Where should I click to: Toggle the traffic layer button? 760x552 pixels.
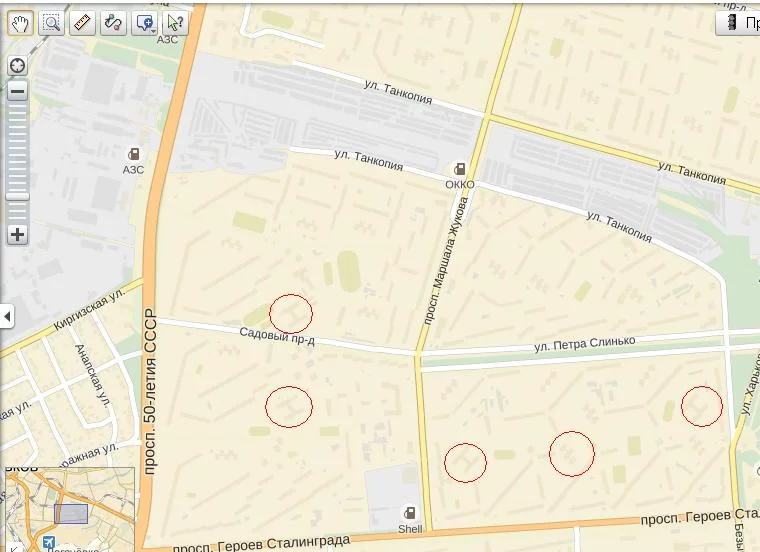coord(738,23)
